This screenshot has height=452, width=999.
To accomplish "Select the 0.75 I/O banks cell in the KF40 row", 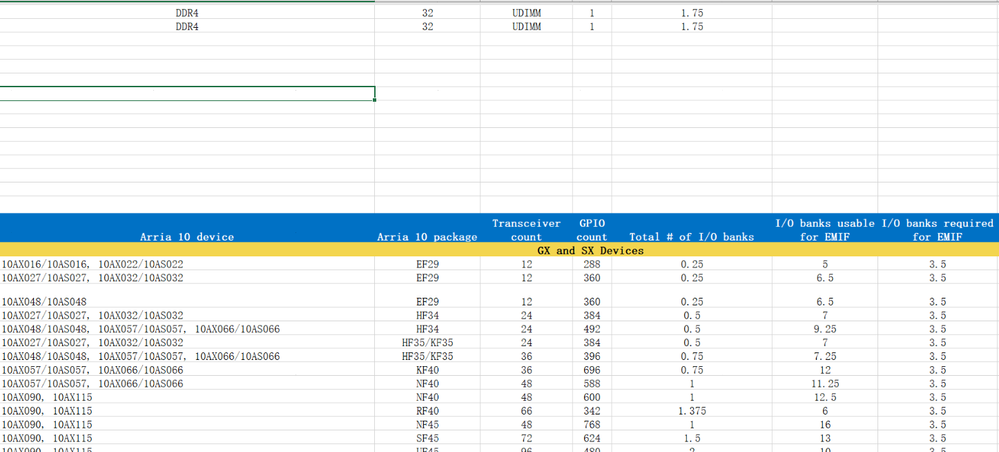I will tap(691, 370).
